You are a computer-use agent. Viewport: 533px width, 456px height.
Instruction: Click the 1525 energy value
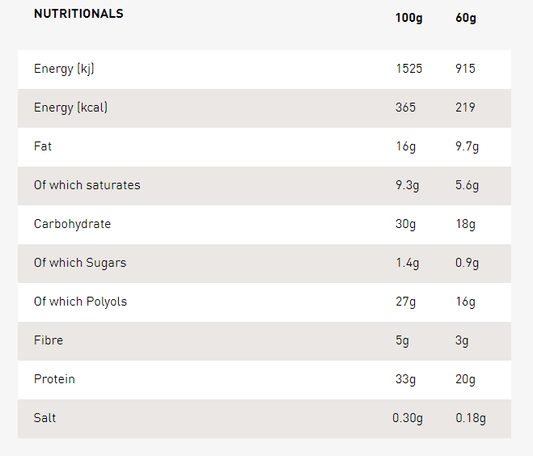coord(409,69)
